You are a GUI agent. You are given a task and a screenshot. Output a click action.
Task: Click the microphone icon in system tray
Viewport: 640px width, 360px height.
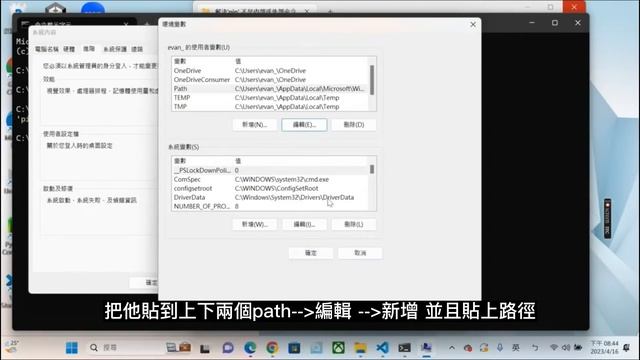(x=500, y=348)
